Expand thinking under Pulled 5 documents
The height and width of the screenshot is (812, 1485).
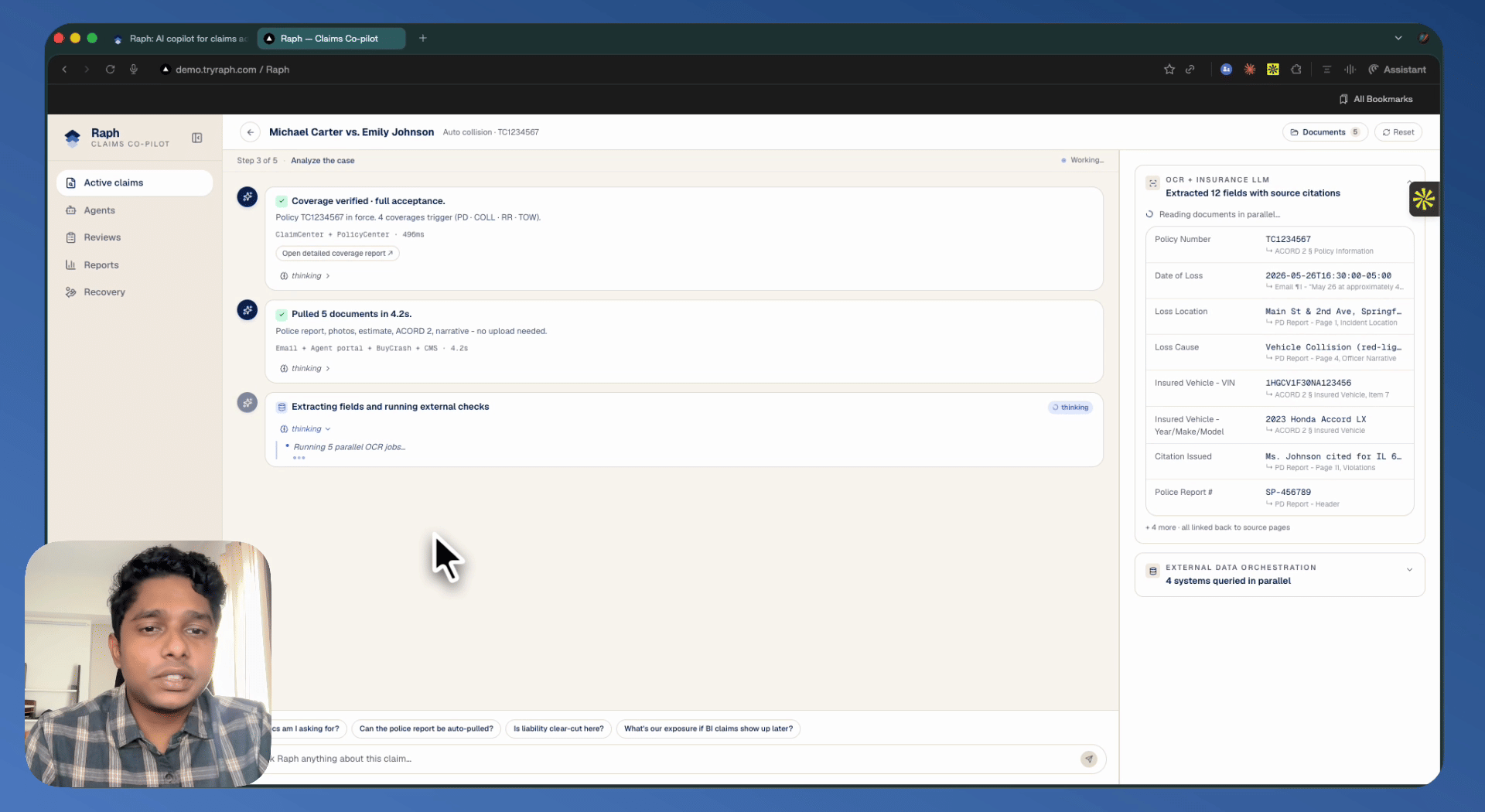tap(306, 369)
